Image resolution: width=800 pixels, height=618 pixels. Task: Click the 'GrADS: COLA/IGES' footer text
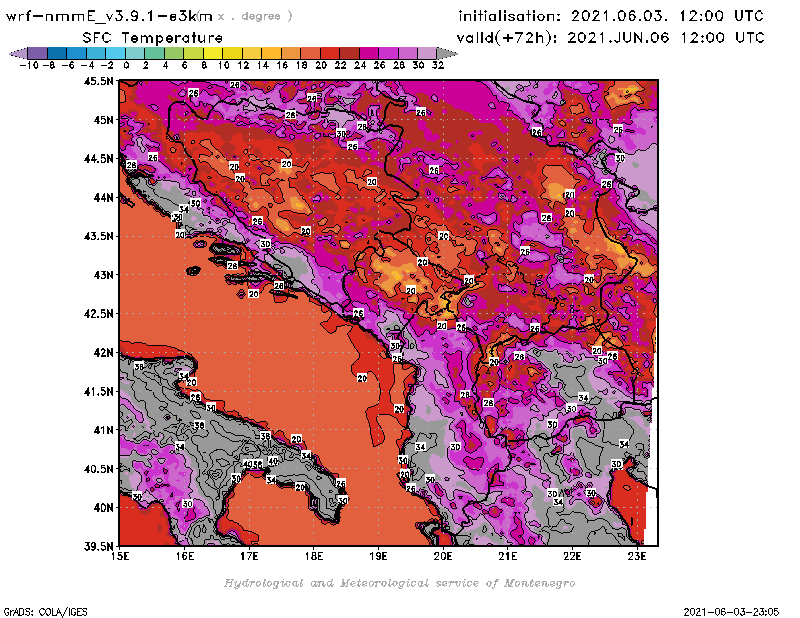pos(45,612)
